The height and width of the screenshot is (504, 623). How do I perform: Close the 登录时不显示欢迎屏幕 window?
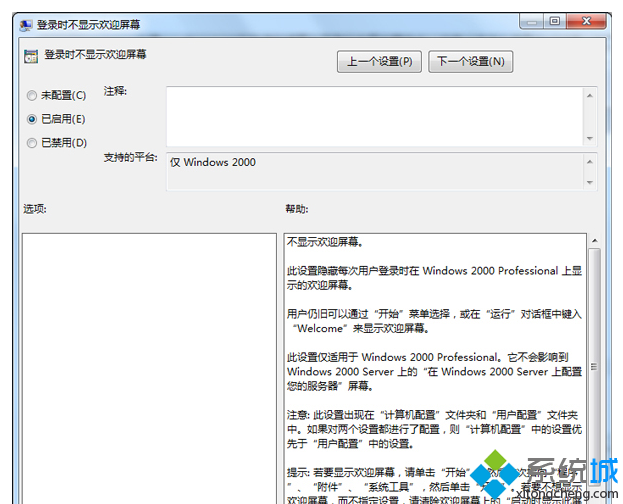coord(586,21)
